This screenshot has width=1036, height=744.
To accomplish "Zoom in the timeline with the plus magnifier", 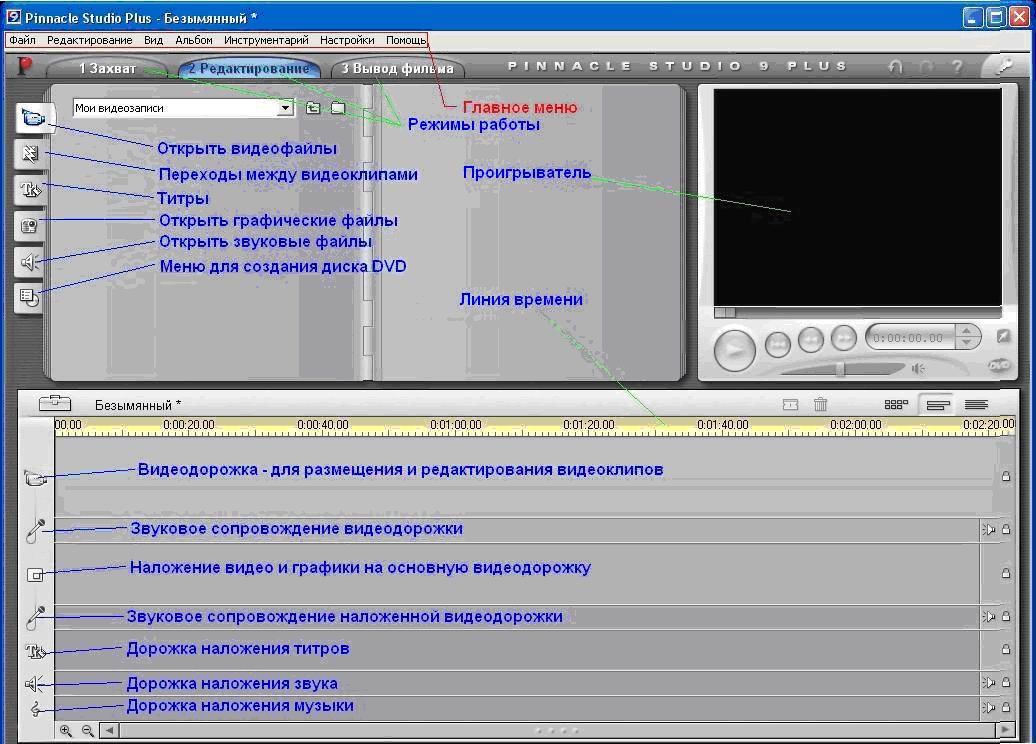I will [66, 730].
